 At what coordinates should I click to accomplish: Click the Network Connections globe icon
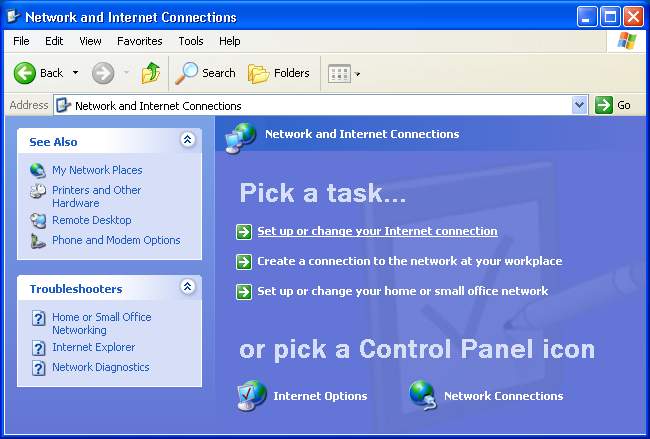pos(423,395)
